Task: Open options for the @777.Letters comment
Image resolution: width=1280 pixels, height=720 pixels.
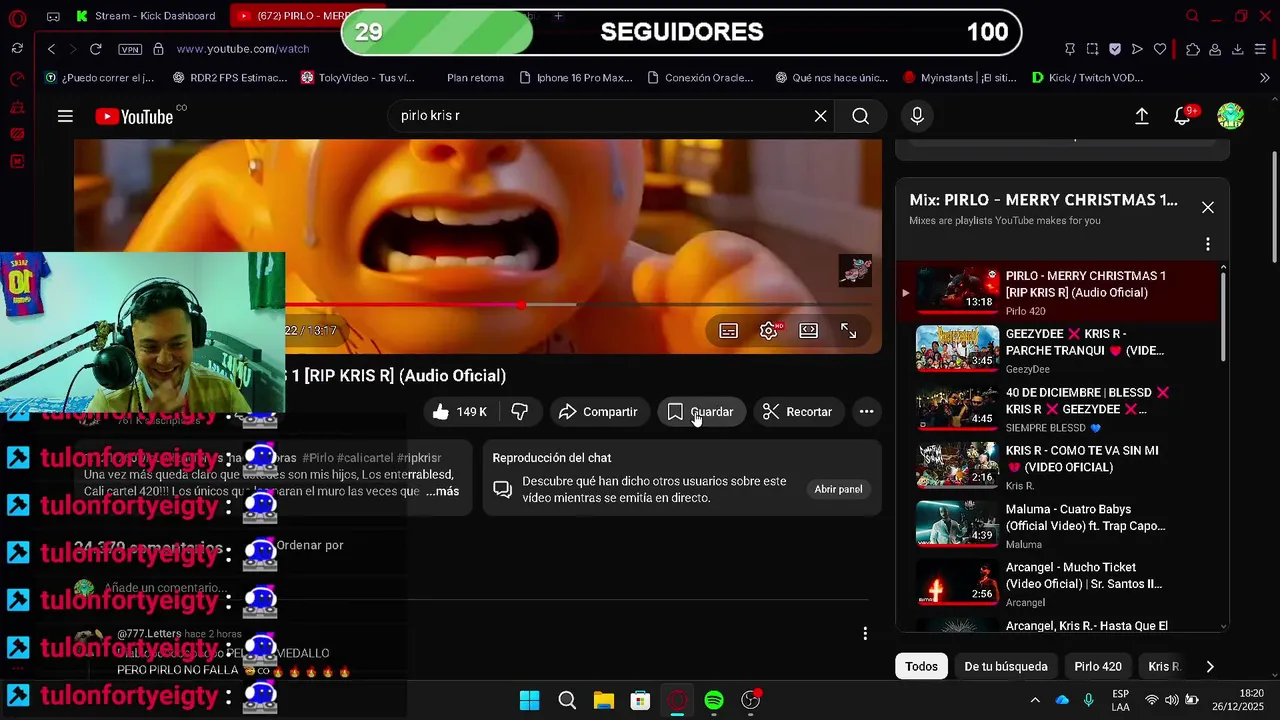Action: [865, 633]
